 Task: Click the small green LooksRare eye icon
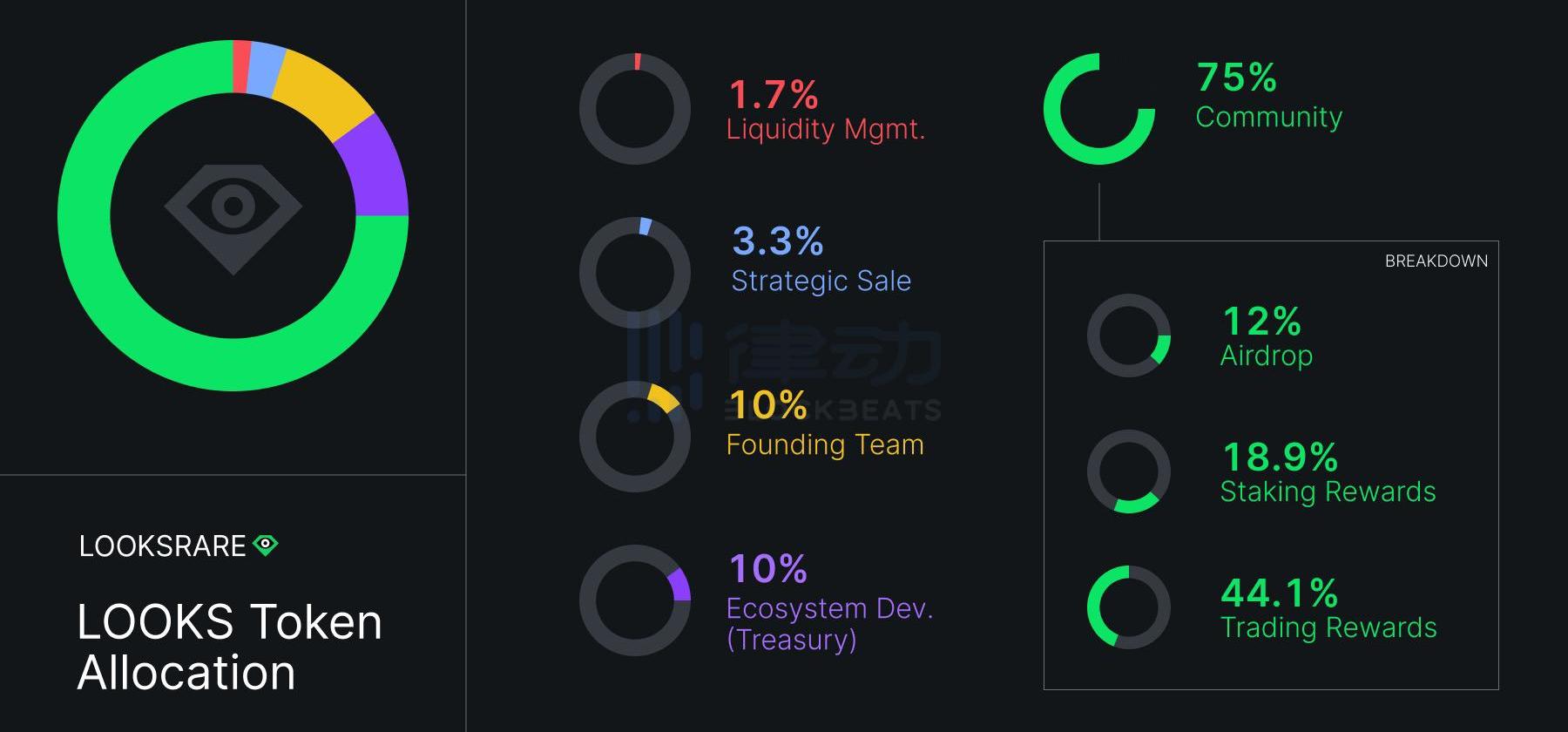point(265,546)
